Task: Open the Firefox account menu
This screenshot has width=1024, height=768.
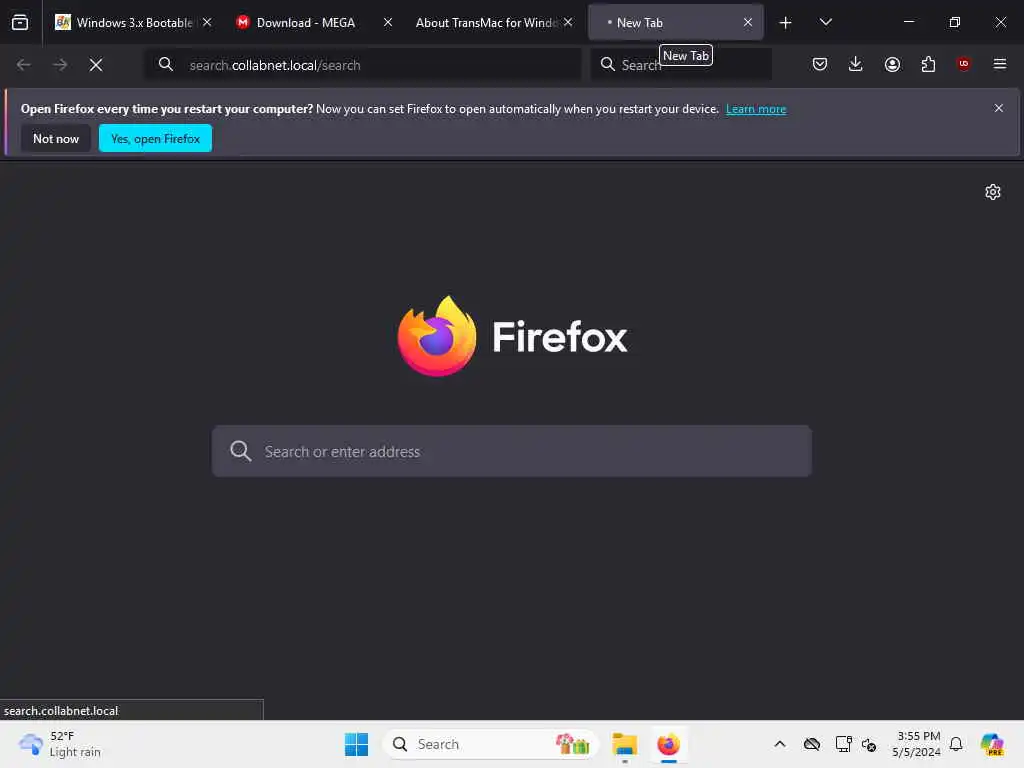Action: point(892,64)
